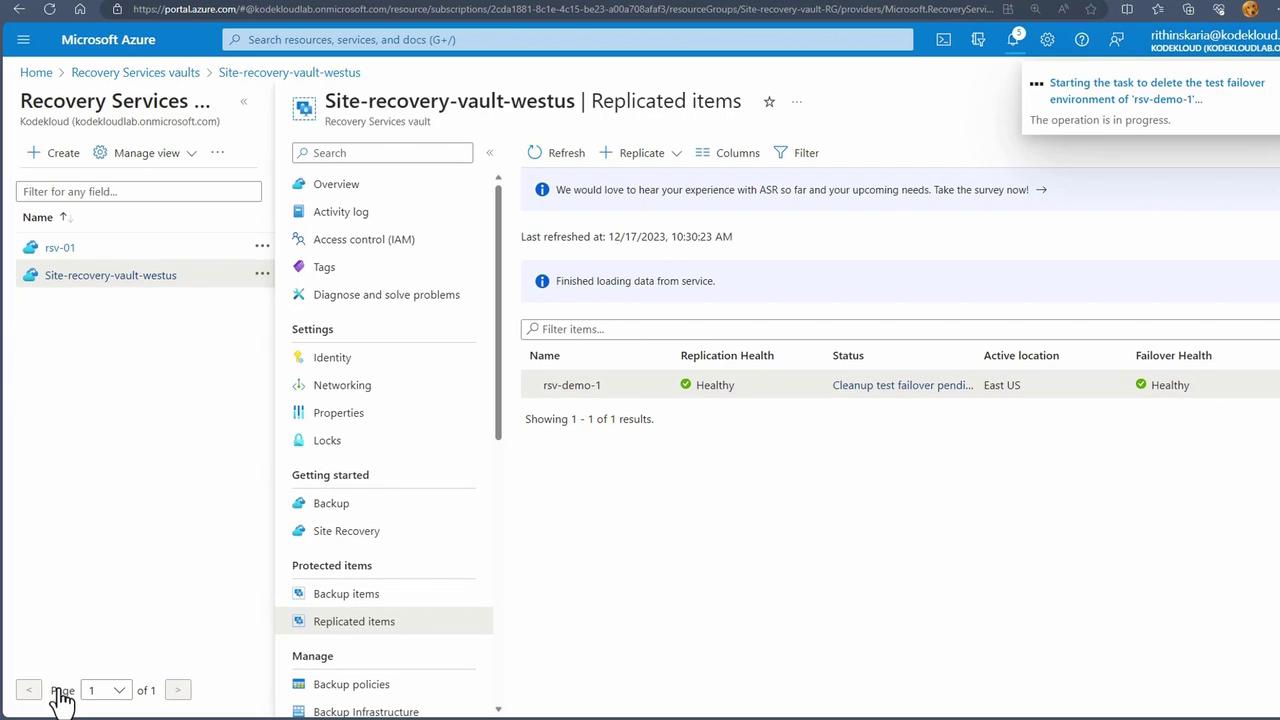Open the Filter option in toolbar

click(x=796, y=153)
